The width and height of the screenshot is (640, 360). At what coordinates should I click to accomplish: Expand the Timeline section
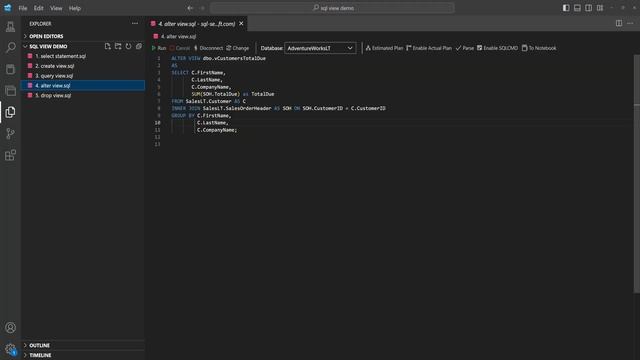(40, 355)
